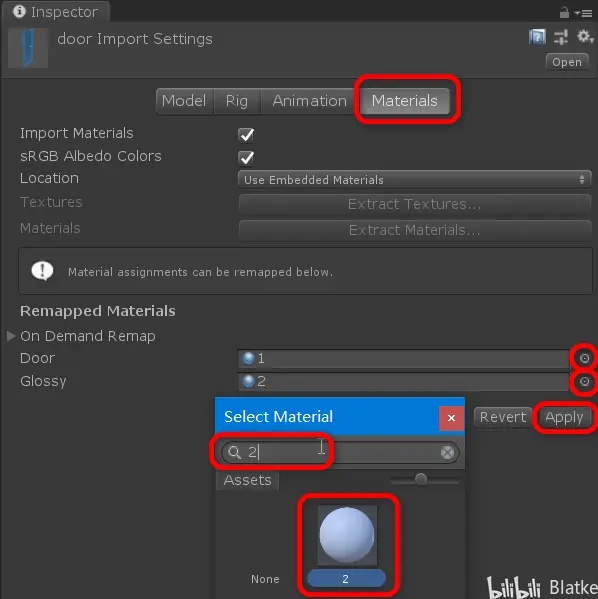This screenshot has width=598, height=599.
Task: Click the Extract Materials button
Action: [415, 230]
